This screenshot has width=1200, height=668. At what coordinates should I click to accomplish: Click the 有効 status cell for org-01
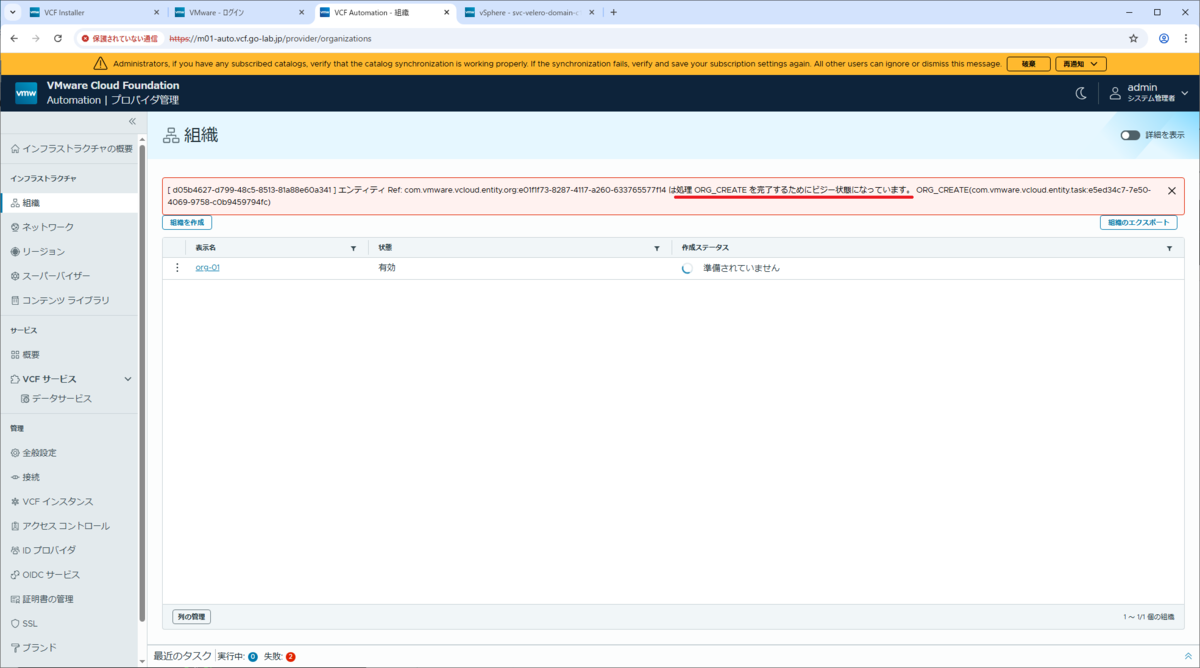(387, 268)
